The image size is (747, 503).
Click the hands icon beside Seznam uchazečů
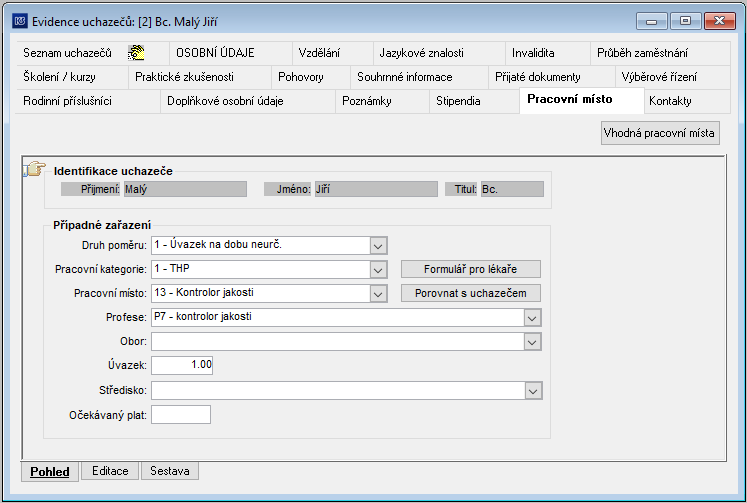pos(136,53)
